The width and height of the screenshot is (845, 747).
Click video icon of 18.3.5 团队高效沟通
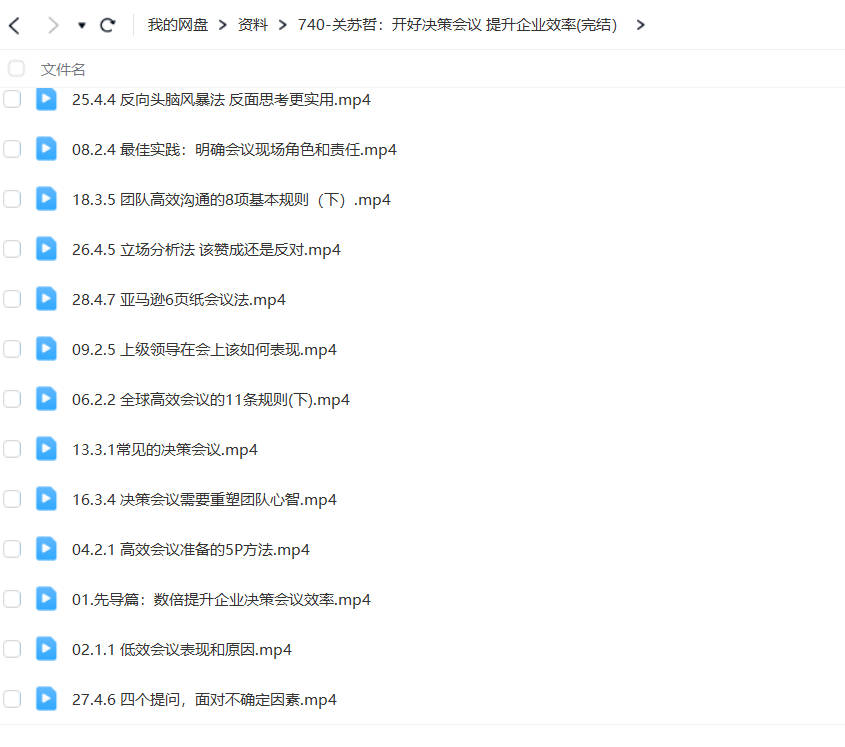[46, 199]
